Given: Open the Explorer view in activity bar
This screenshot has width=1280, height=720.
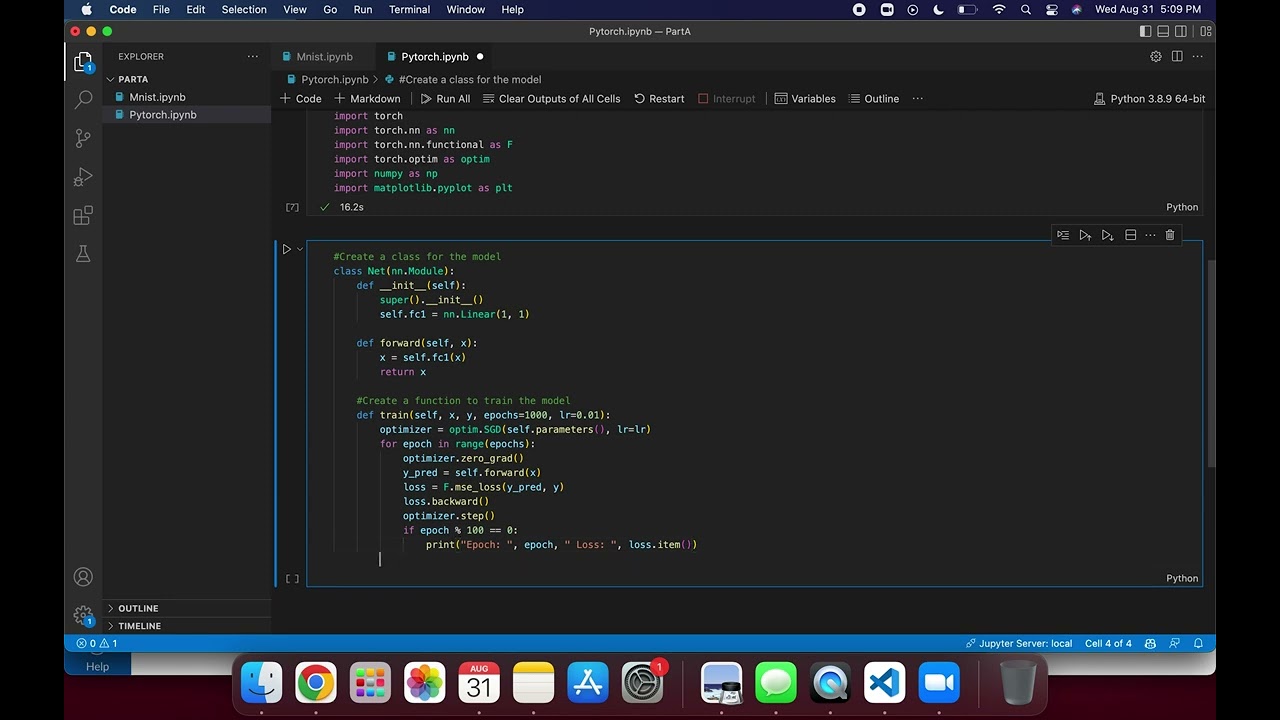Looking at the screenshot, I should click(83, 62).
